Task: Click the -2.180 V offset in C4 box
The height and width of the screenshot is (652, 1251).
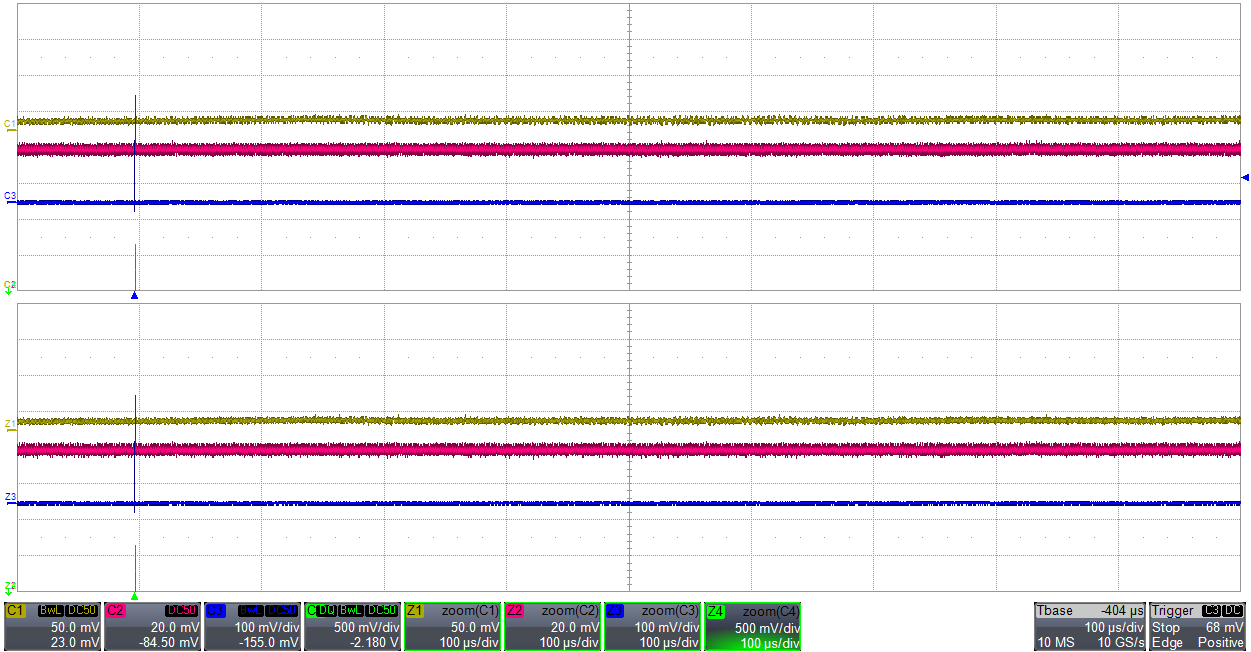Action: 376,642
